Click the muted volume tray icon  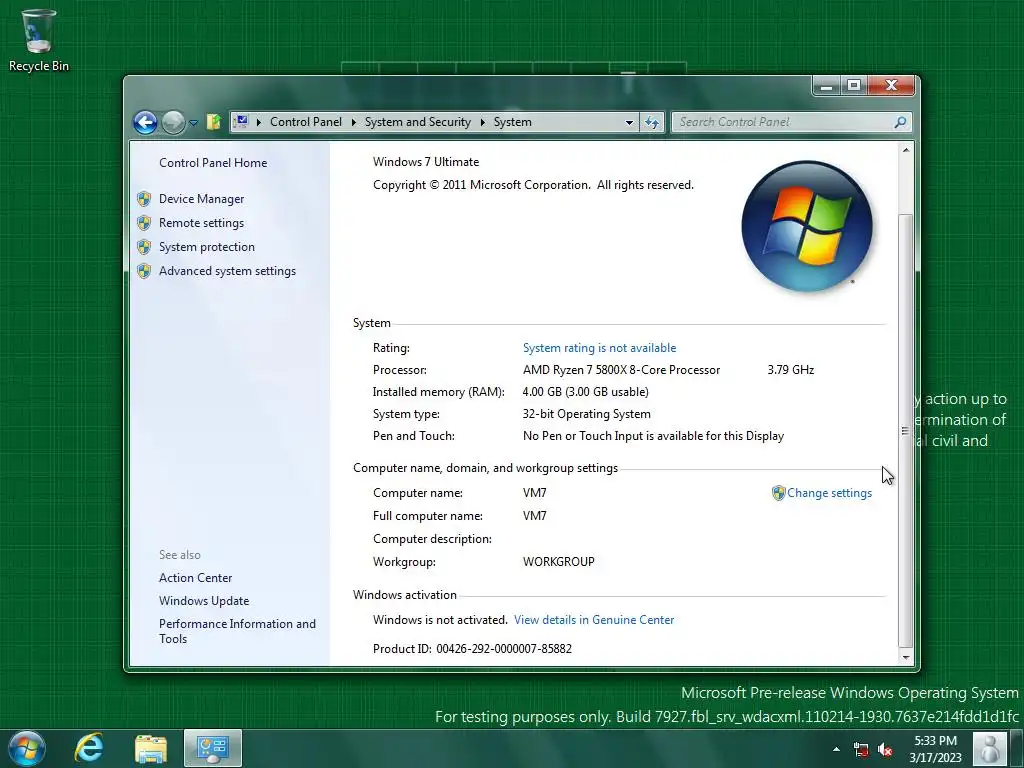886,749
